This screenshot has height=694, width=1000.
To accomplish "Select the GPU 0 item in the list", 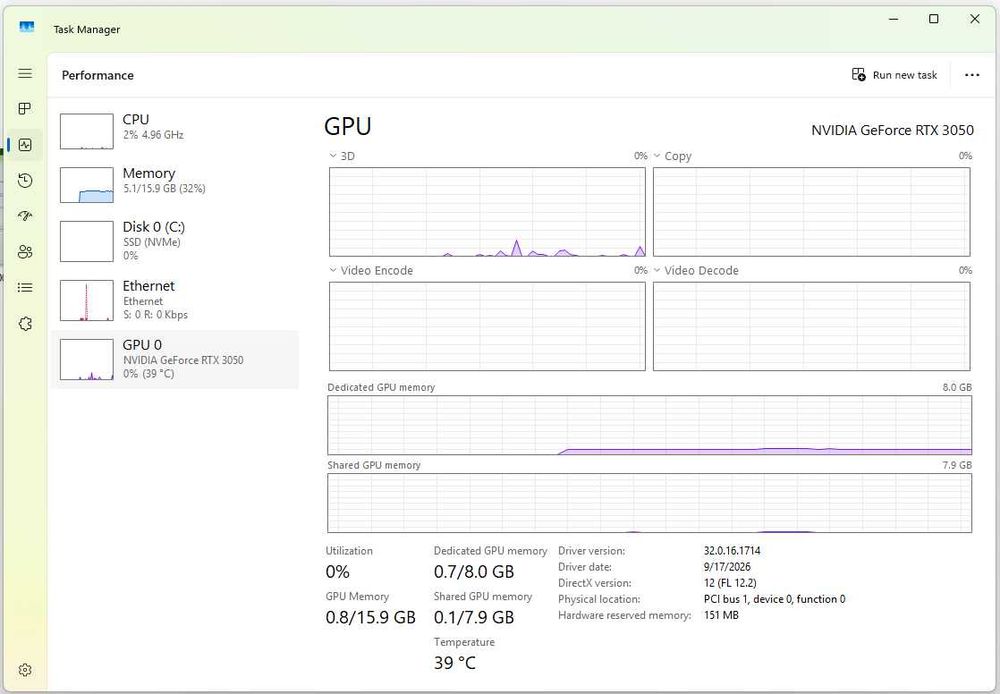I will click(174, 359).
